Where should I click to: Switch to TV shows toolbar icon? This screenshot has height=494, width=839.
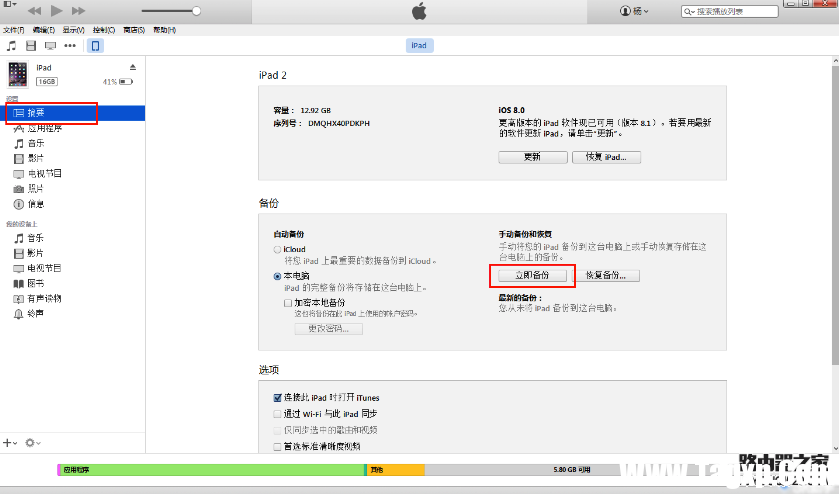[x=50, y=46]
